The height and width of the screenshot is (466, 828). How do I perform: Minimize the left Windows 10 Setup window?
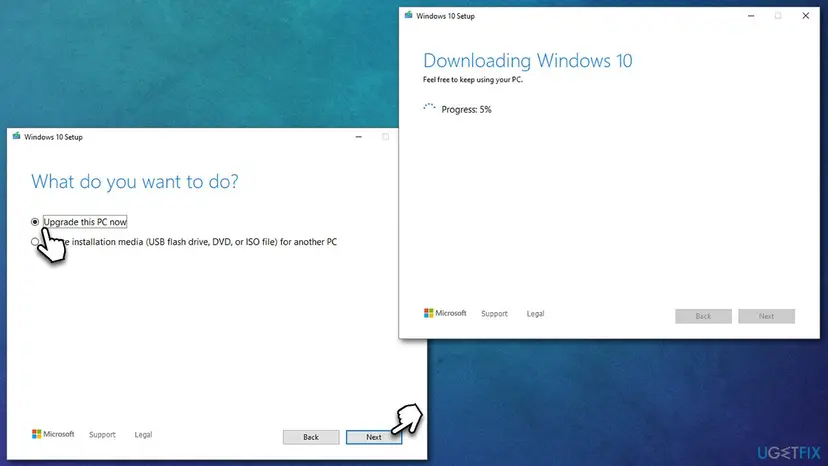coord(359,137)
